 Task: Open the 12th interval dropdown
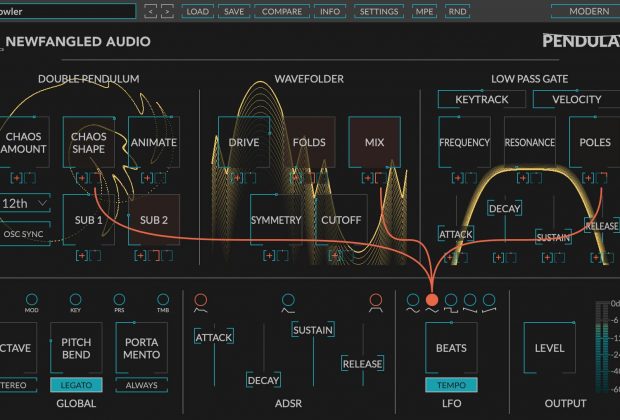[x=25, y=204]
